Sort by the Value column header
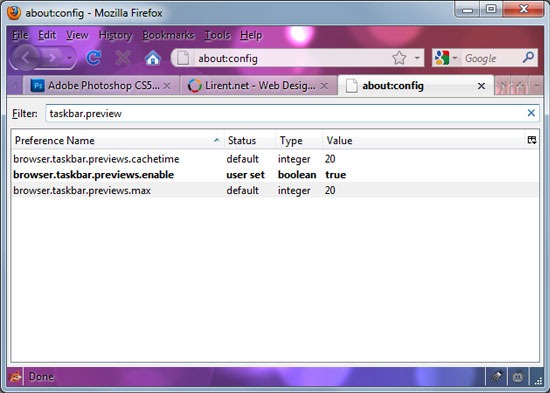This screenshot has width=550, height=393. click(x=423, y=140)
